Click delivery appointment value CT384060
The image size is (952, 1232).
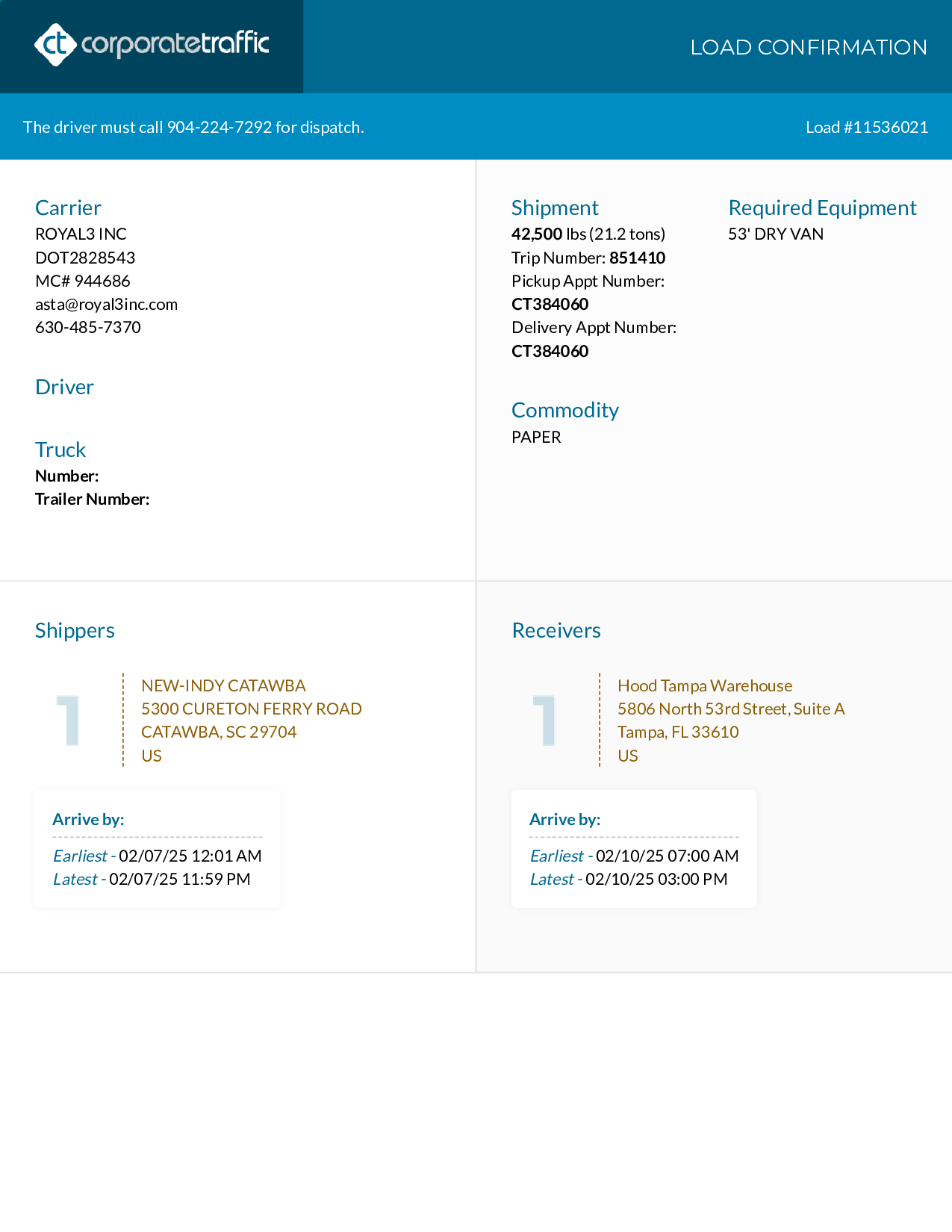tap(550, 351)
